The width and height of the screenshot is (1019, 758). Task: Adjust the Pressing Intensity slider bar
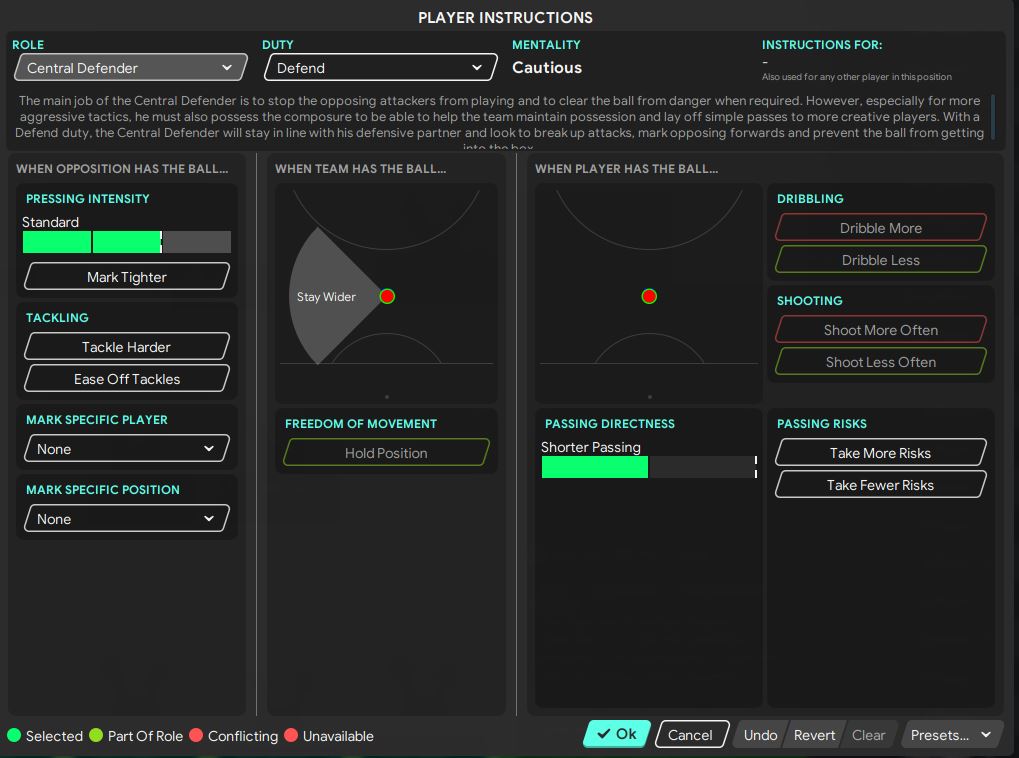click(126, 242)
